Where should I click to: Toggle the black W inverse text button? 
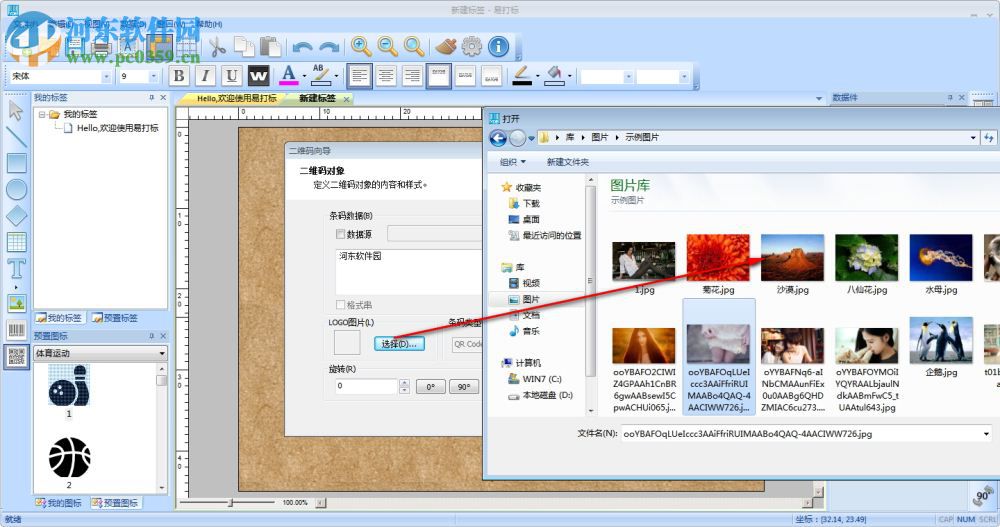click(258, 76)
